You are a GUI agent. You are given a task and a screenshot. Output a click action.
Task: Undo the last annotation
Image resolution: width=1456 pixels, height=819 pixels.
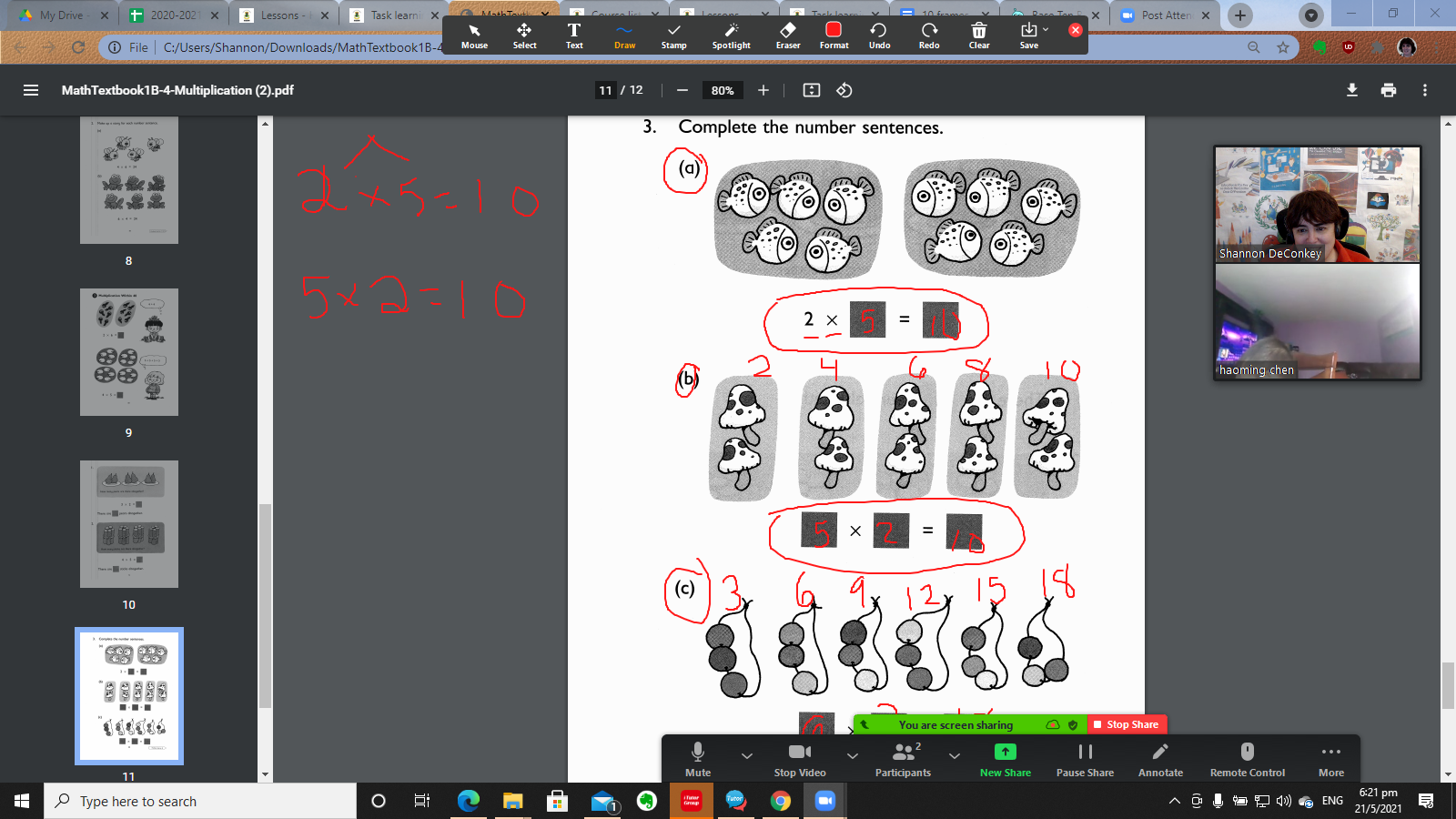[x=879, y=35]
